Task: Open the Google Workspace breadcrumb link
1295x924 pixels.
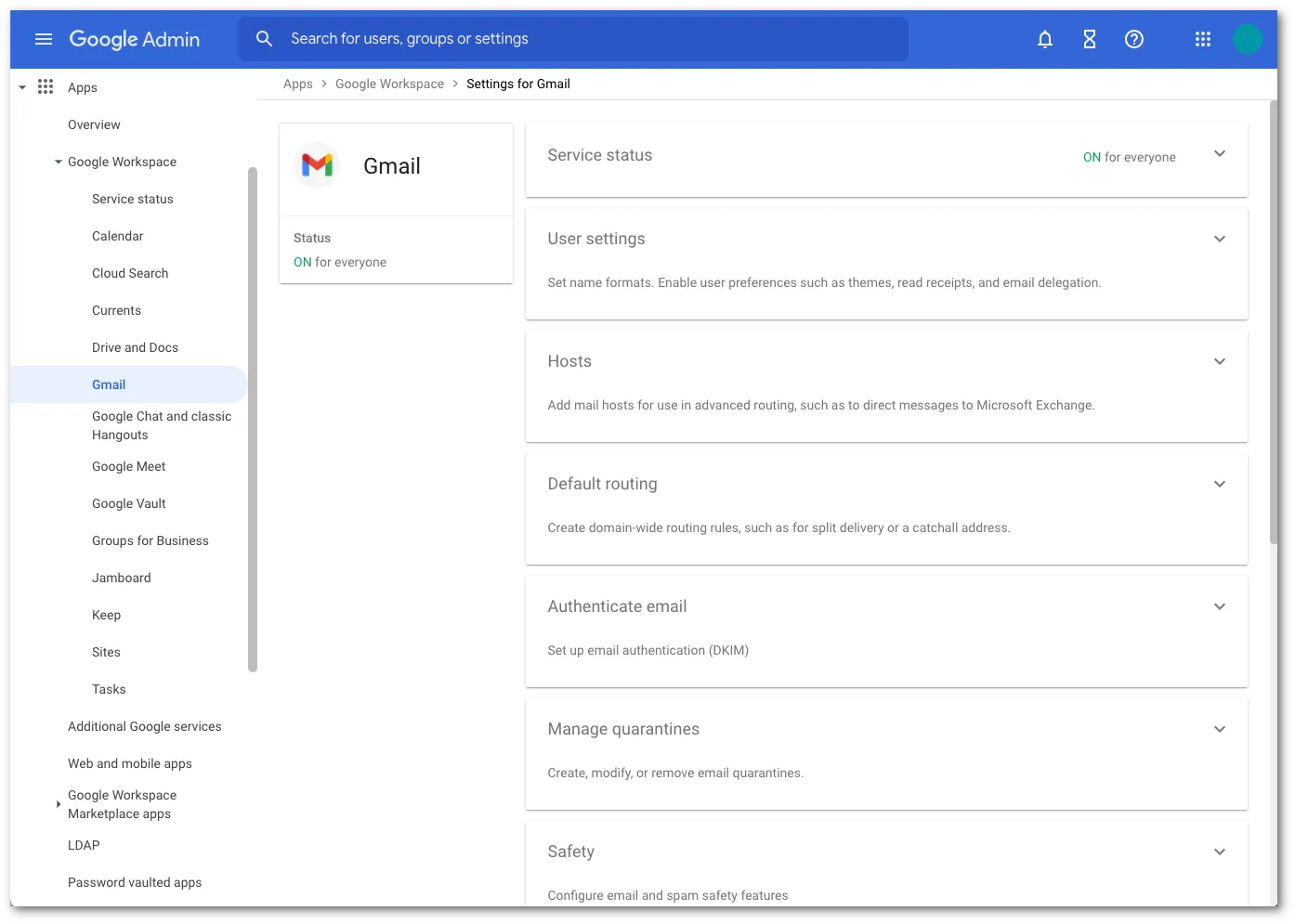Action: tap(389, 84)
